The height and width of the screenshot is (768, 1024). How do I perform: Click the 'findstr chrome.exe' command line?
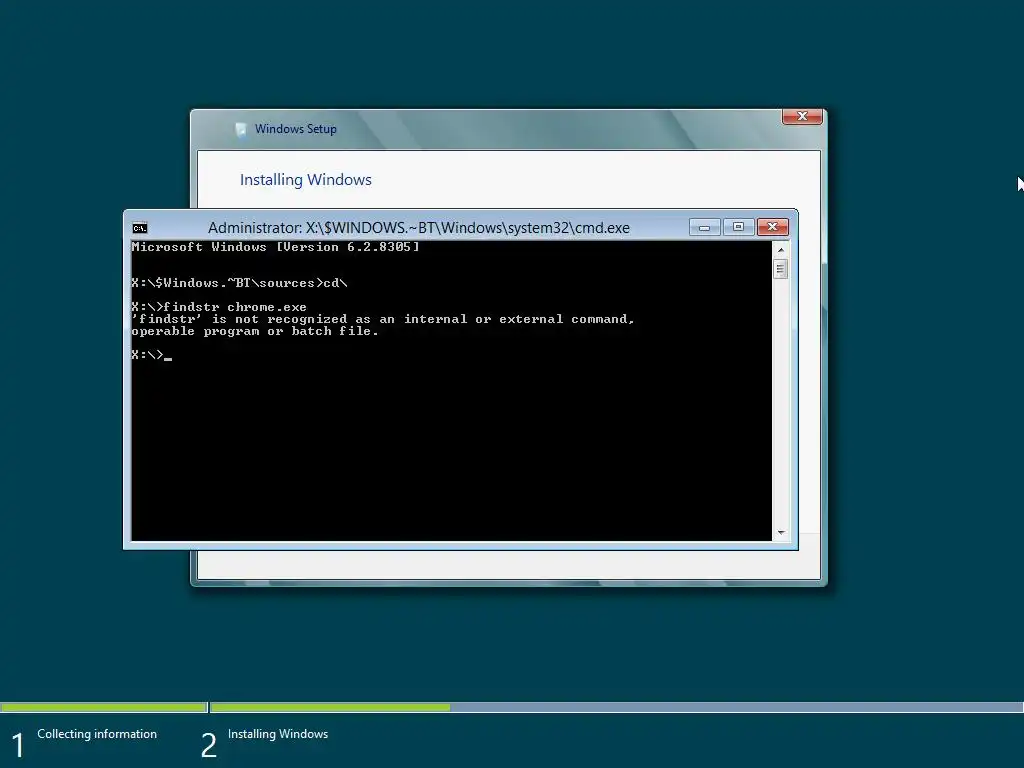(x=219, y=307)
